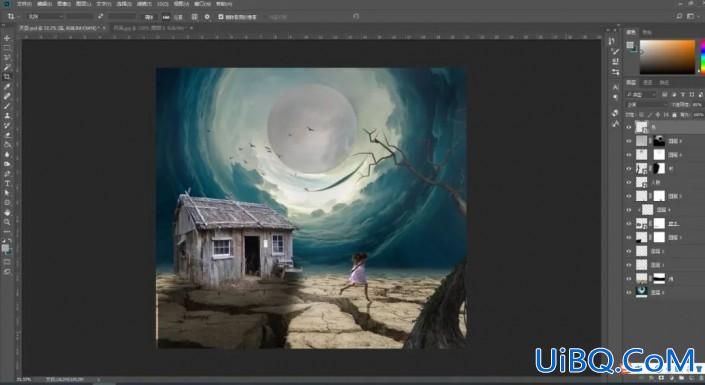Viewport: 705px width, 385px height.
Task: Click the crop width input field
Action: click(x=79, y=17)
